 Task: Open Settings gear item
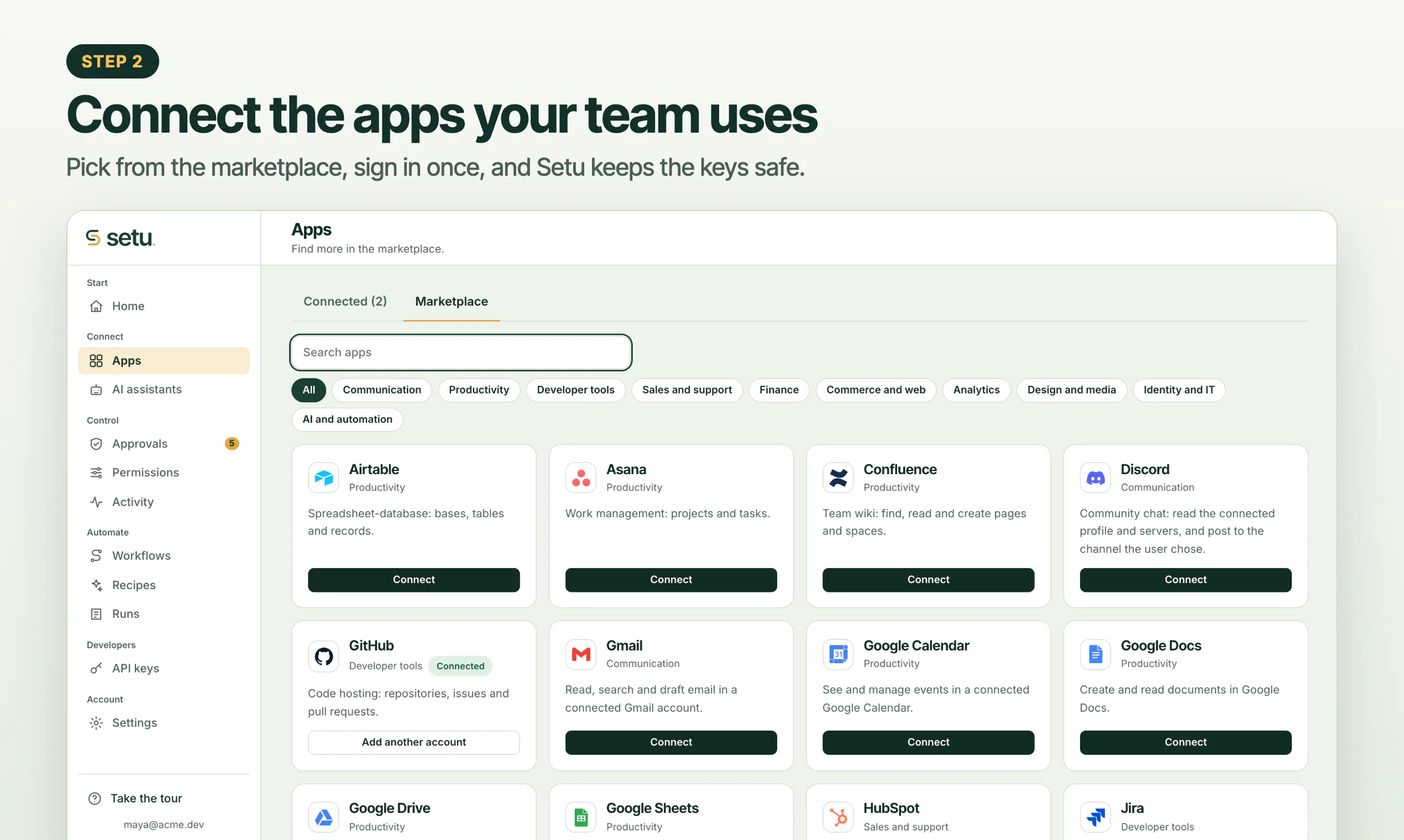click(164, 723)
